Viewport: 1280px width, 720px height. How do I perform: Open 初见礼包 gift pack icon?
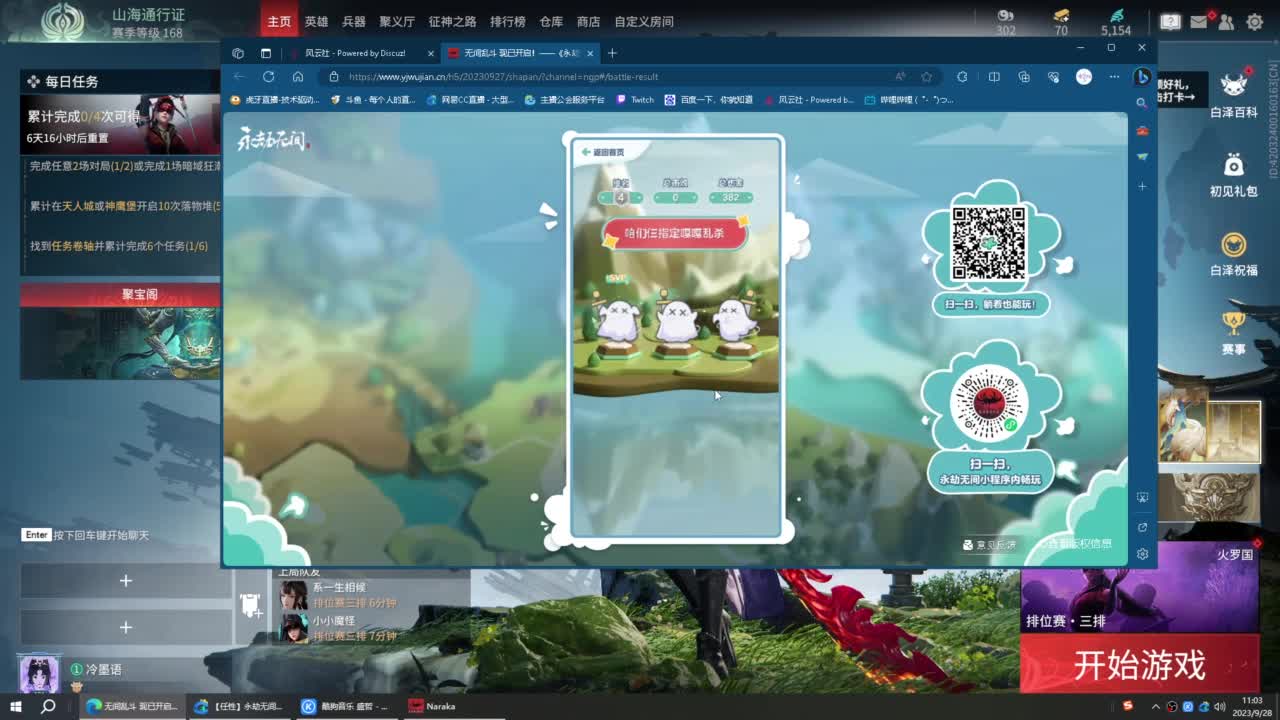click(1234, 174)
